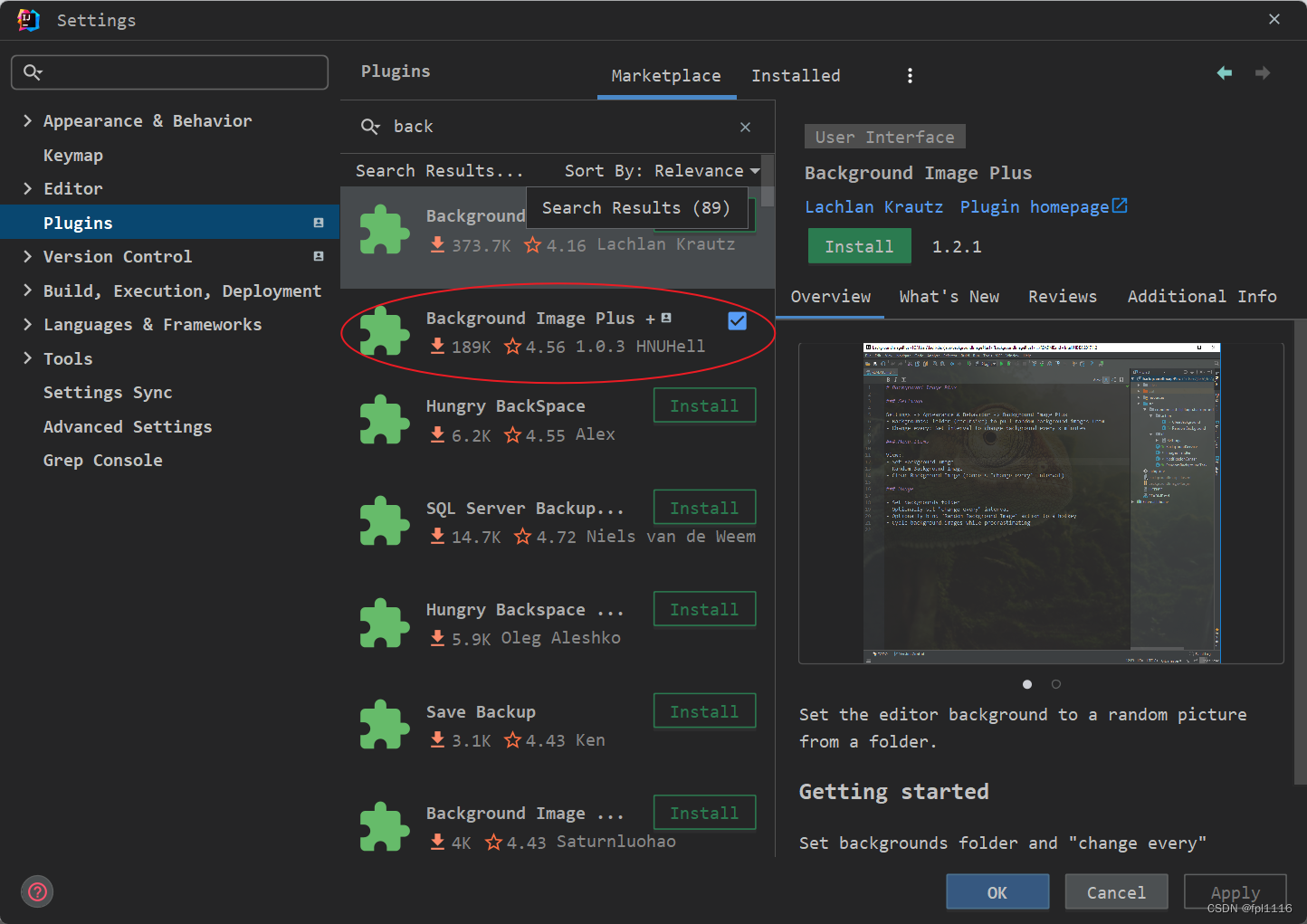Click the Saturnluohao Background Image plugin icon
1307x924 pixels.
click(x=385, y=827)
